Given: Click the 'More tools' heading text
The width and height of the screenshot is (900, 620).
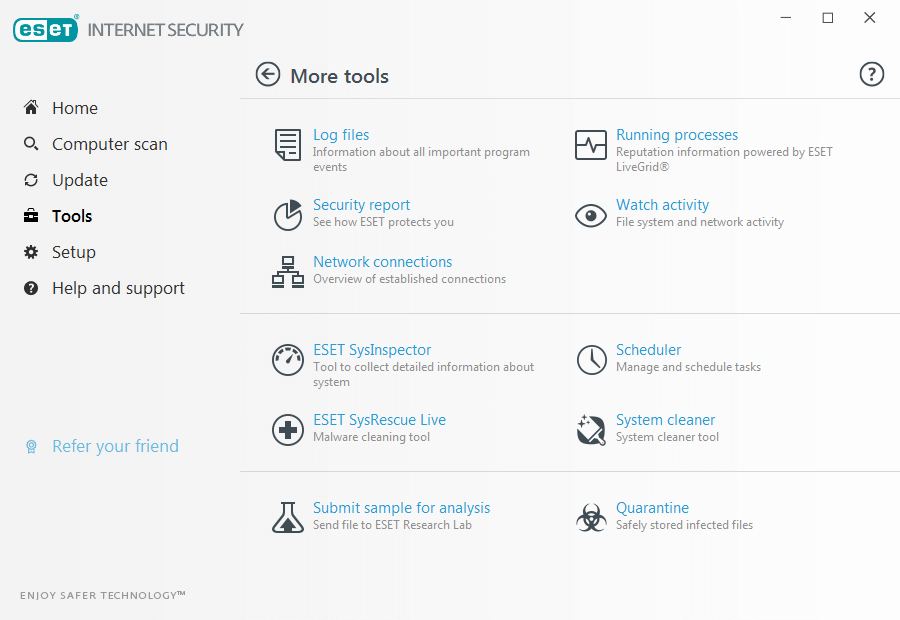Looking at the screenshot, I should point(339,76).
